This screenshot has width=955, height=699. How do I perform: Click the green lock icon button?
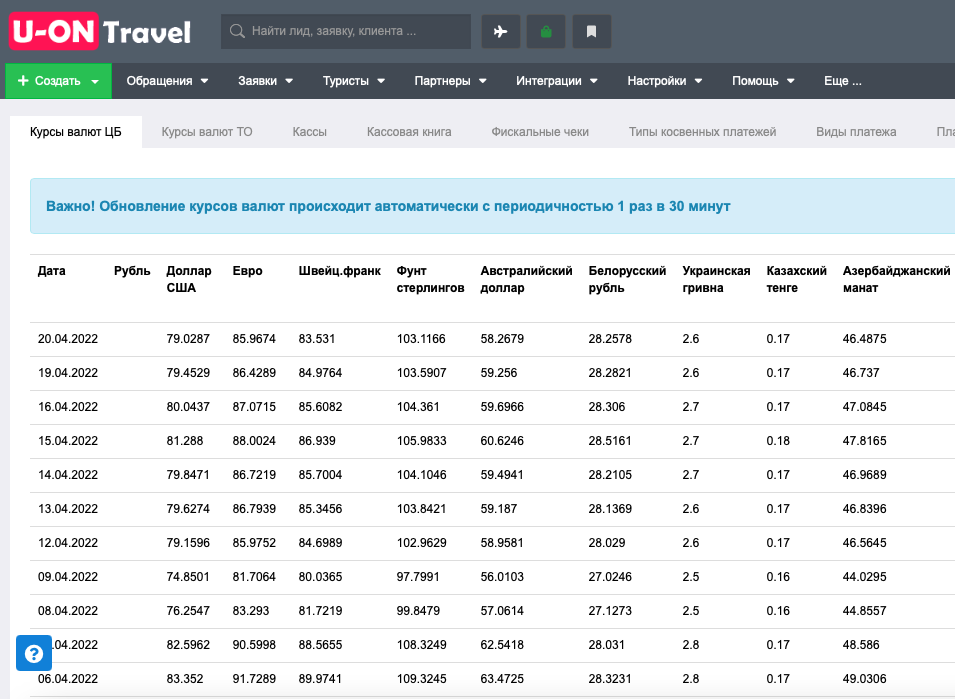[546, 31]
